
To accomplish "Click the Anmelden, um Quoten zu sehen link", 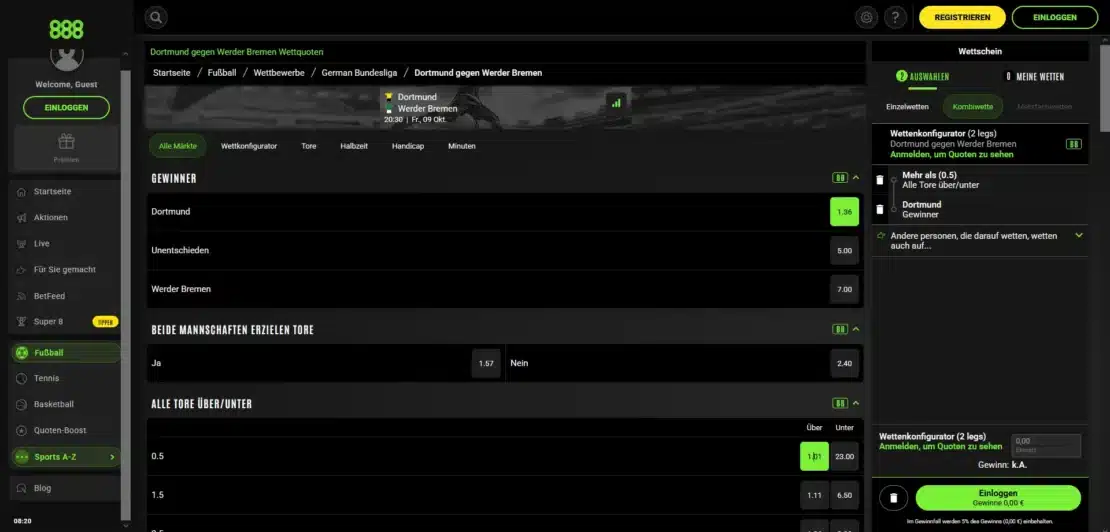I will click(951, 154).
